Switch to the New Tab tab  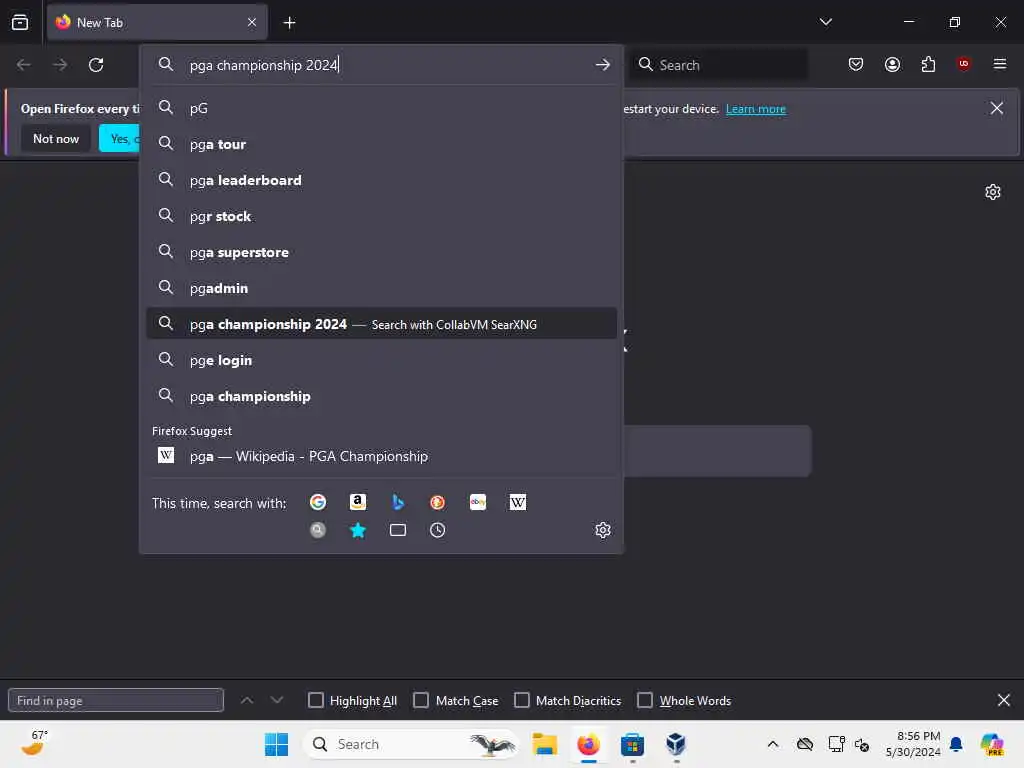(157, 23)
